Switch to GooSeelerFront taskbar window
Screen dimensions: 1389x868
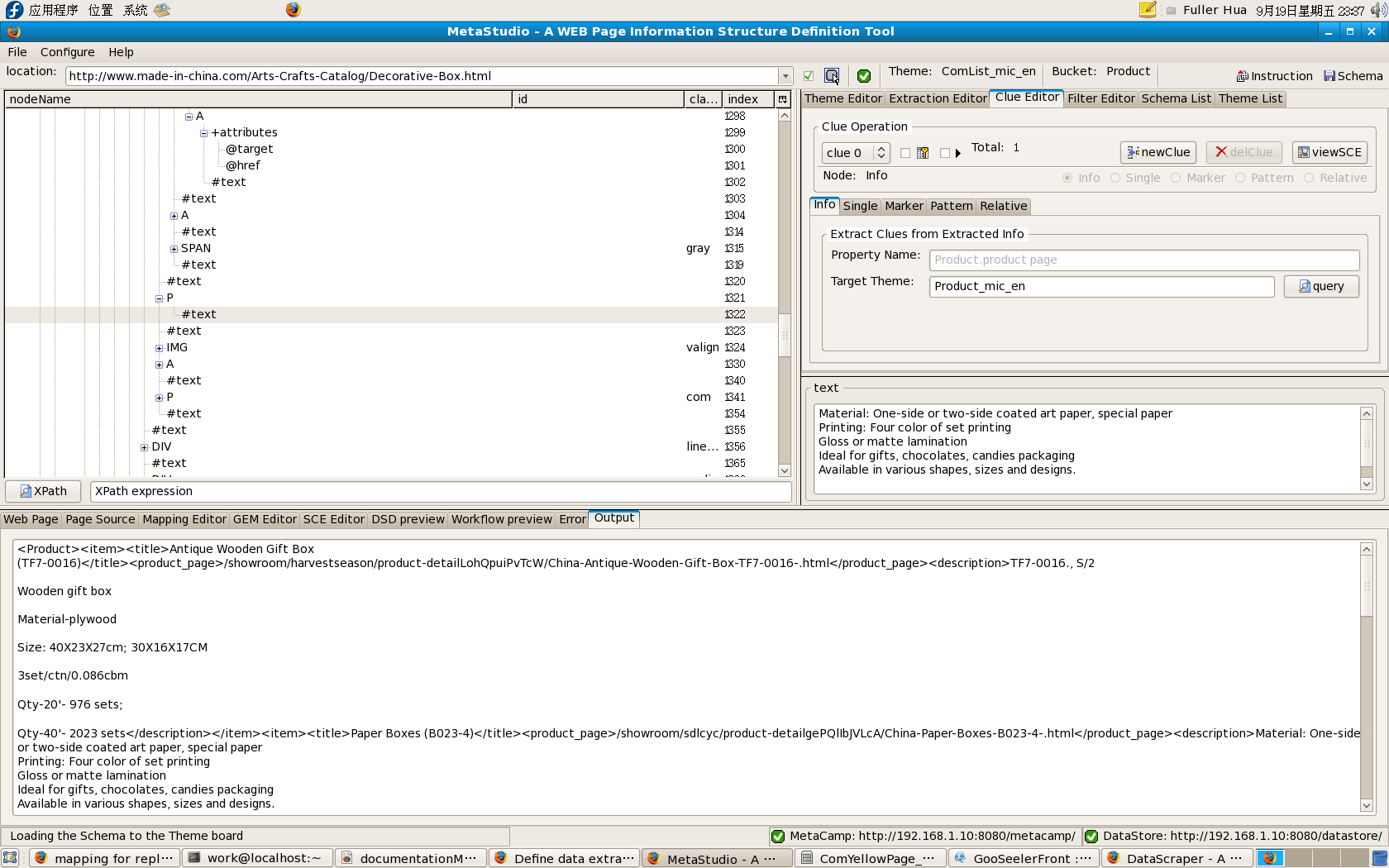tap(1024, 858)
